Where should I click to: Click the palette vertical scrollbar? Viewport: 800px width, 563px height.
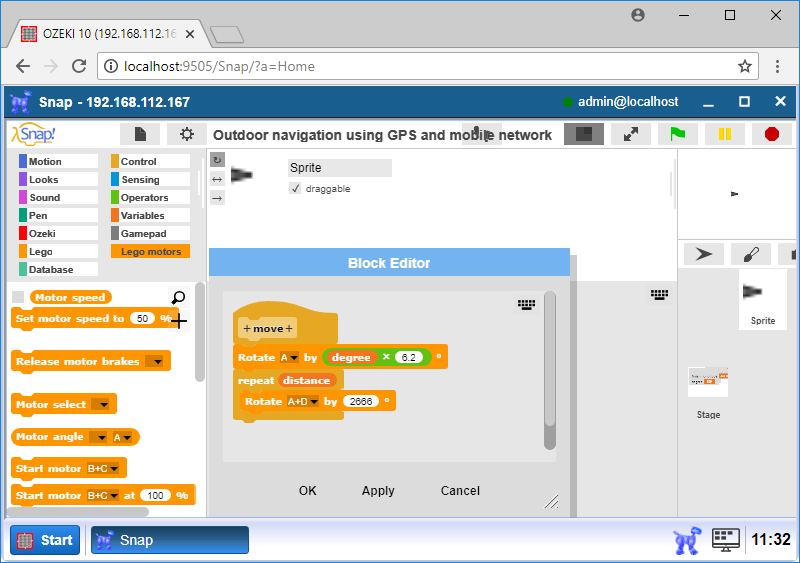click(x=200, y=332)
